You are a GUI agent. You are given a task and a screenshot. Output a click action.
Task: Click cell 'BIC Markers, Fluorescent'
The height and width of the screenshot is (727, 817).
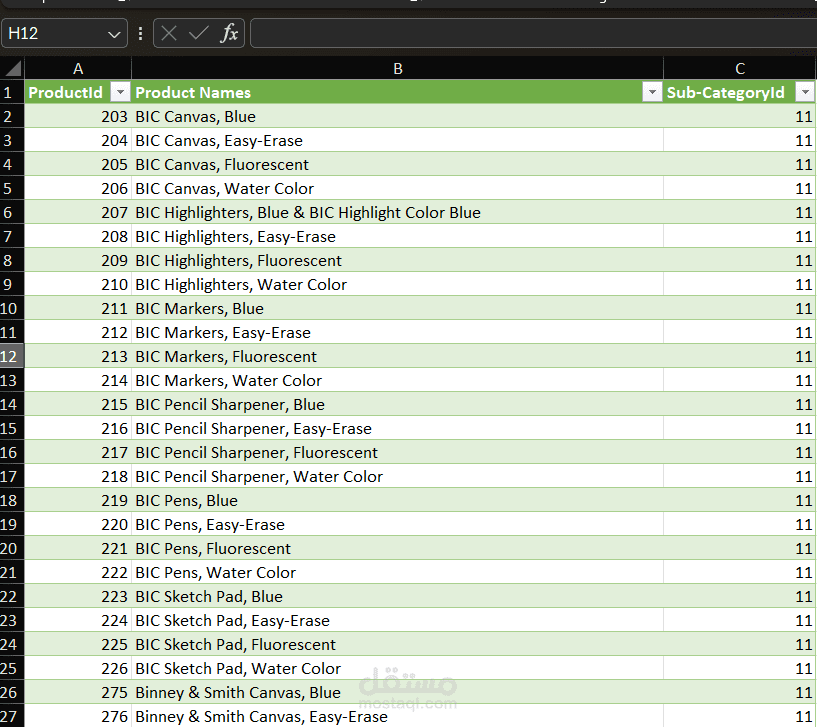point(398,356)
